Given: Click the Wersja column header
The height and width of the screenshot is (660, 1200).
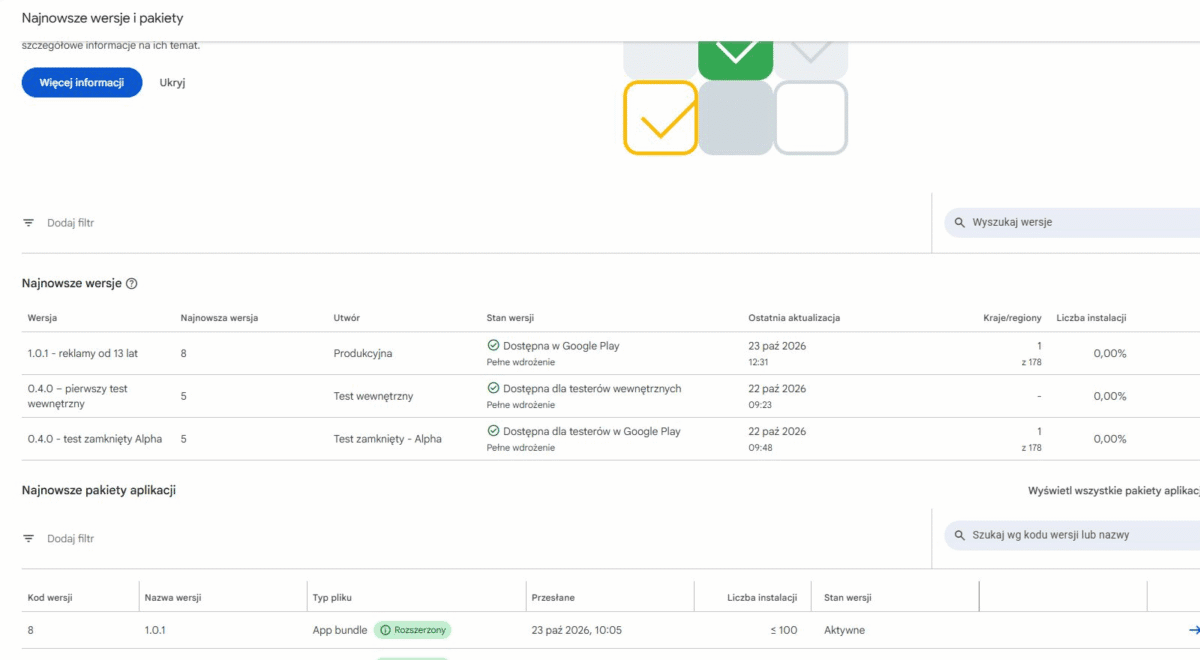Looking at the screenshot, I should click(x=42, y=318).
